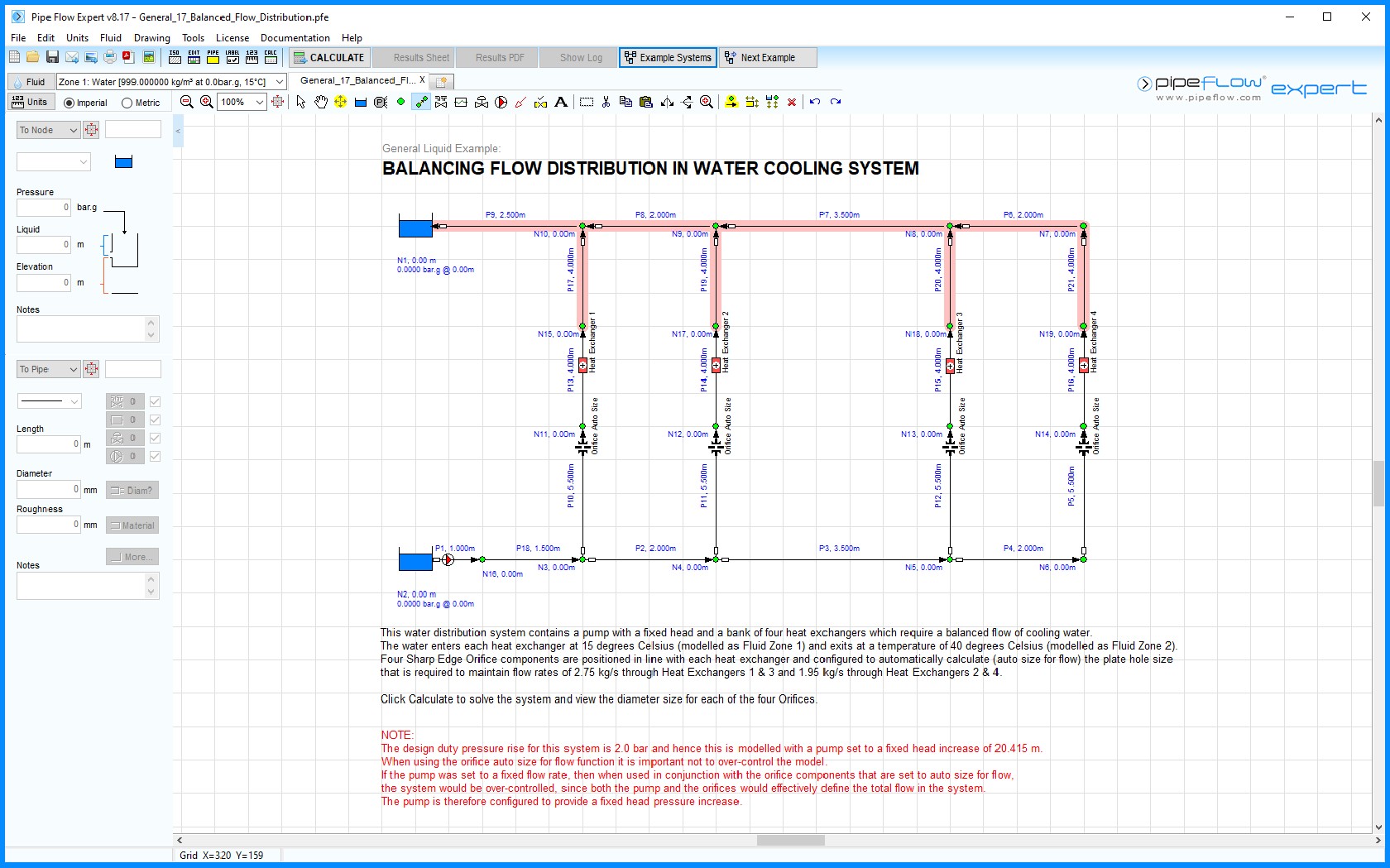Image resolution: width=1390 pixels, height=868 pixels.
Task: Open the CALC settings icon
Action: [x=271, y=57]
